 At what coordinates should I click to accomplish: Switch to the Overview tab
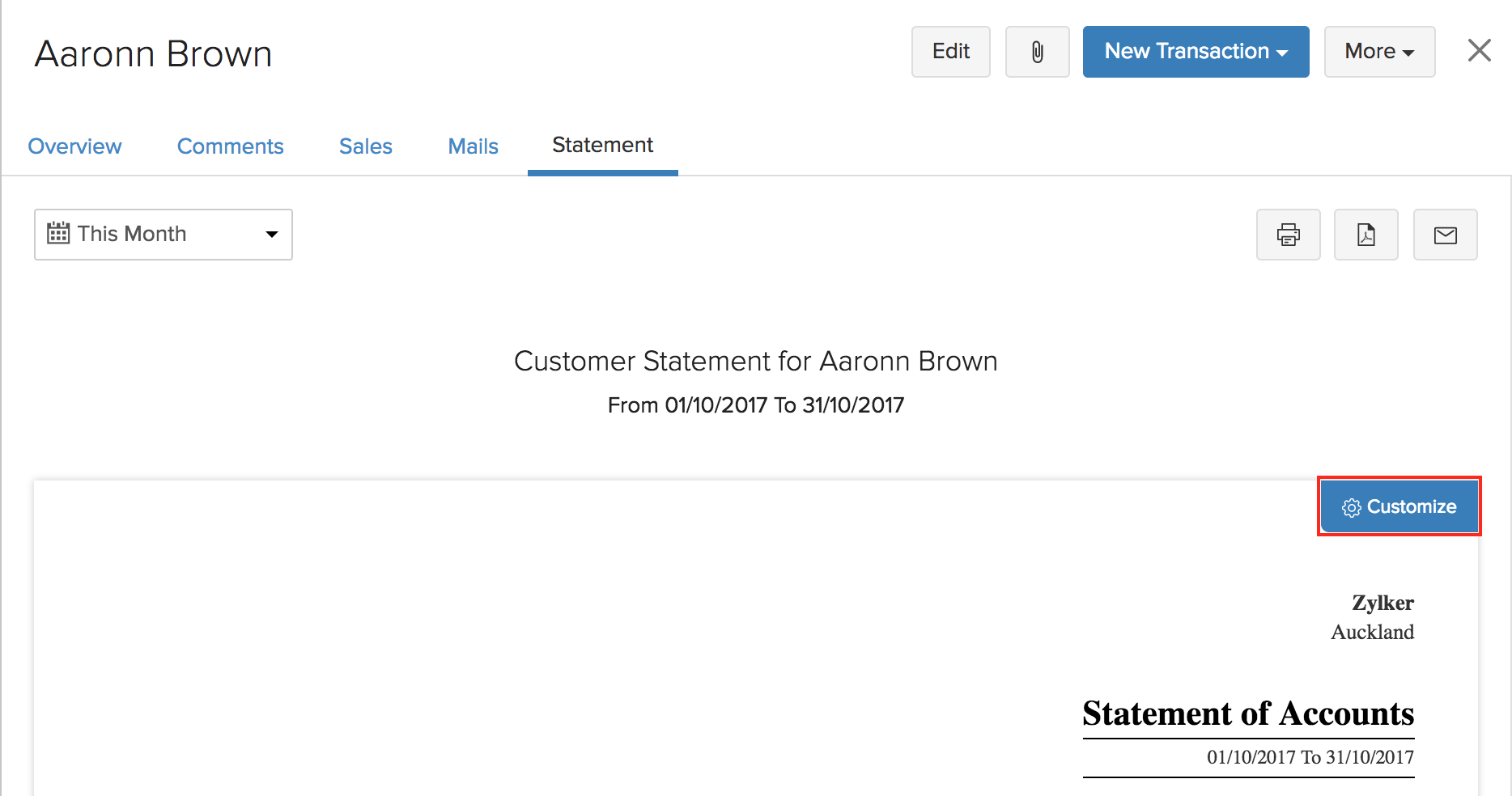[x=74, y=146]
